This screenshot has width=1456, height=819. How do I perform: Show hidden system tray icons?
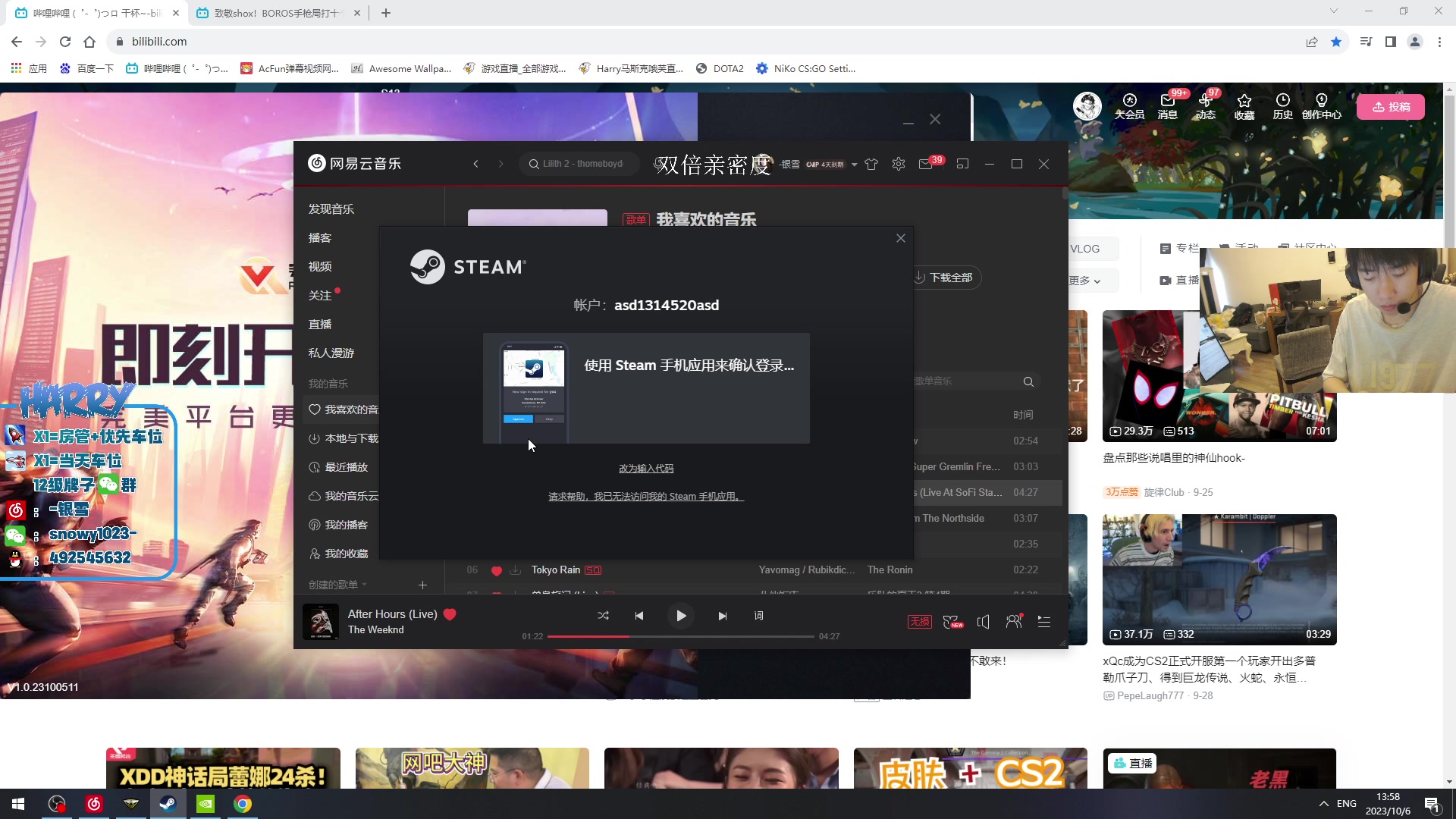(1323, 804)
